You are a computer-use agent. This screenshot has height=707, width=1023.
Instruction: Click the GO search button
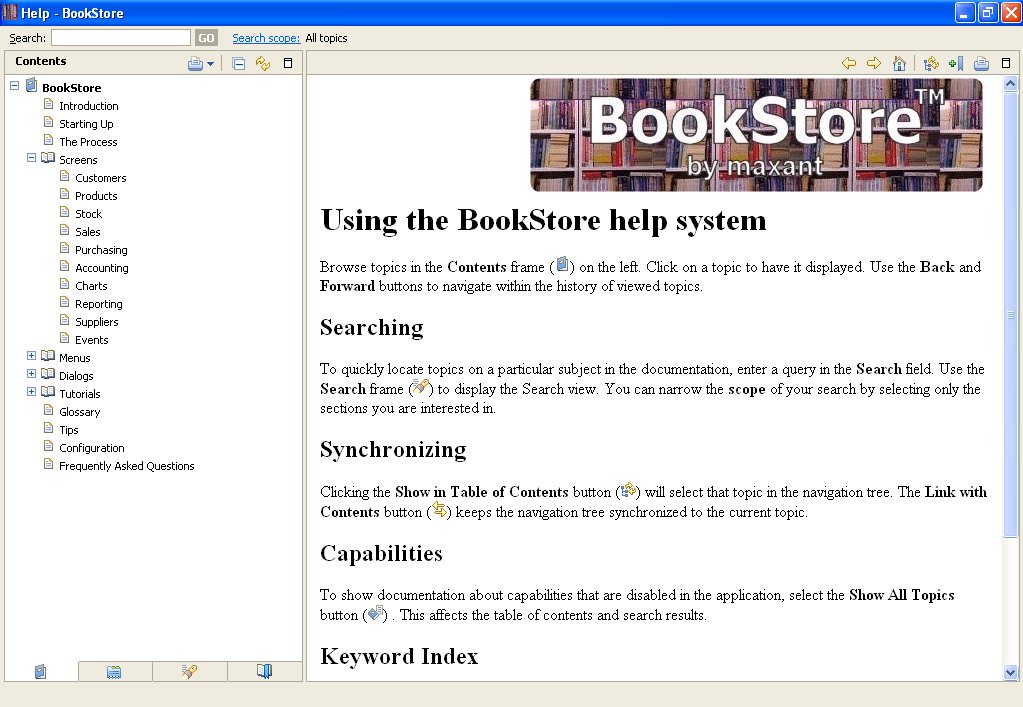206,38
